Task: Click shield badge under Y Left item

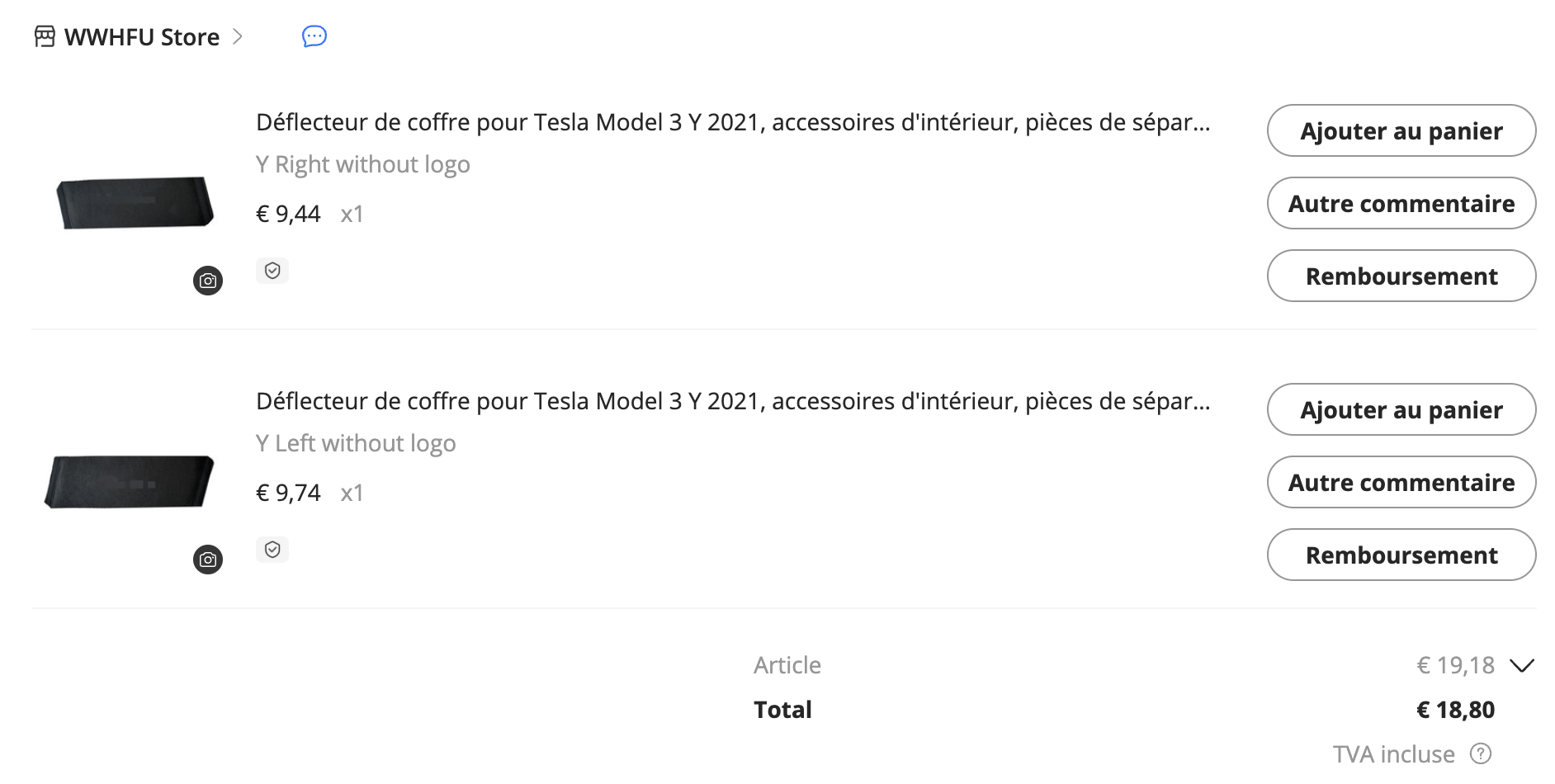Action: point(272,550)
